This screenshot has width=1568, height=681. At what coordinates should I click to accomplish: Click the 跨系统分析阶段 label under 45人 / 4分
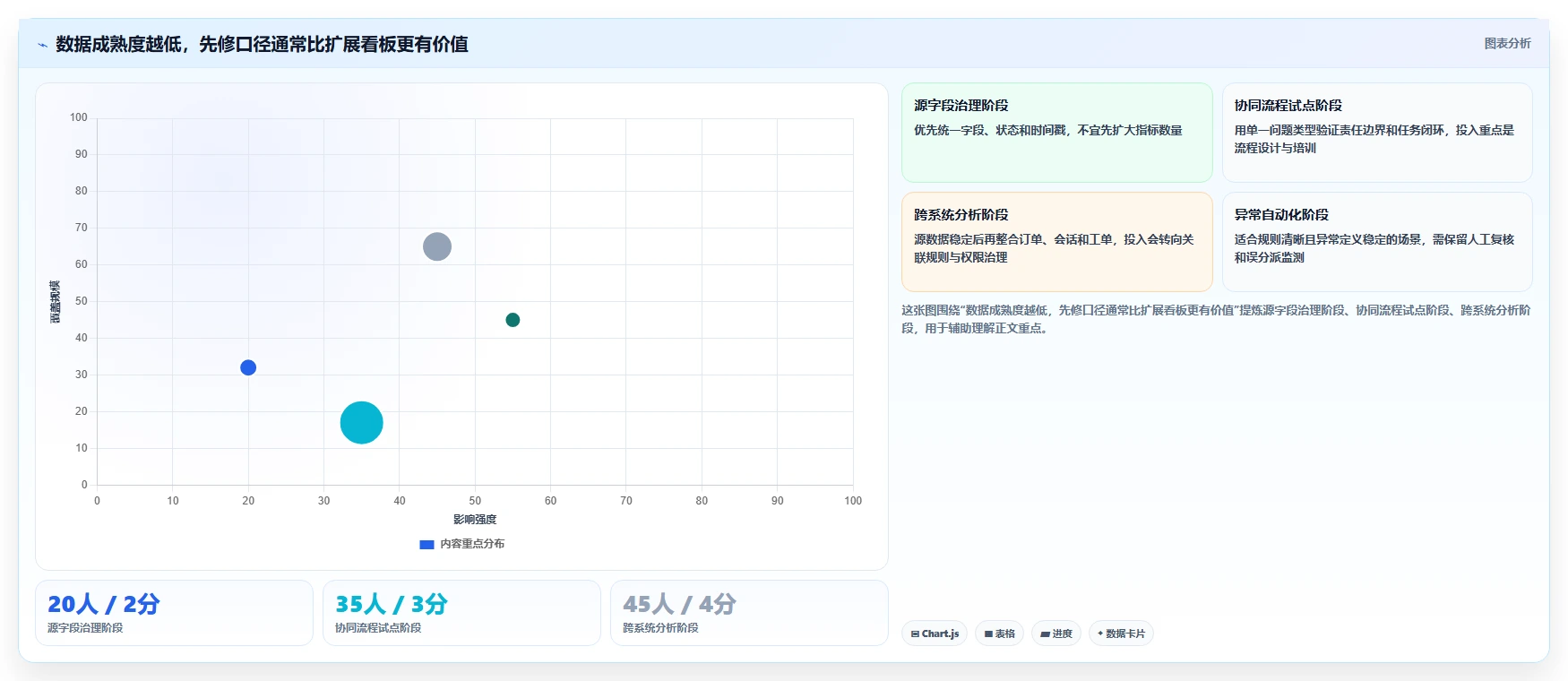click(660, 628)
